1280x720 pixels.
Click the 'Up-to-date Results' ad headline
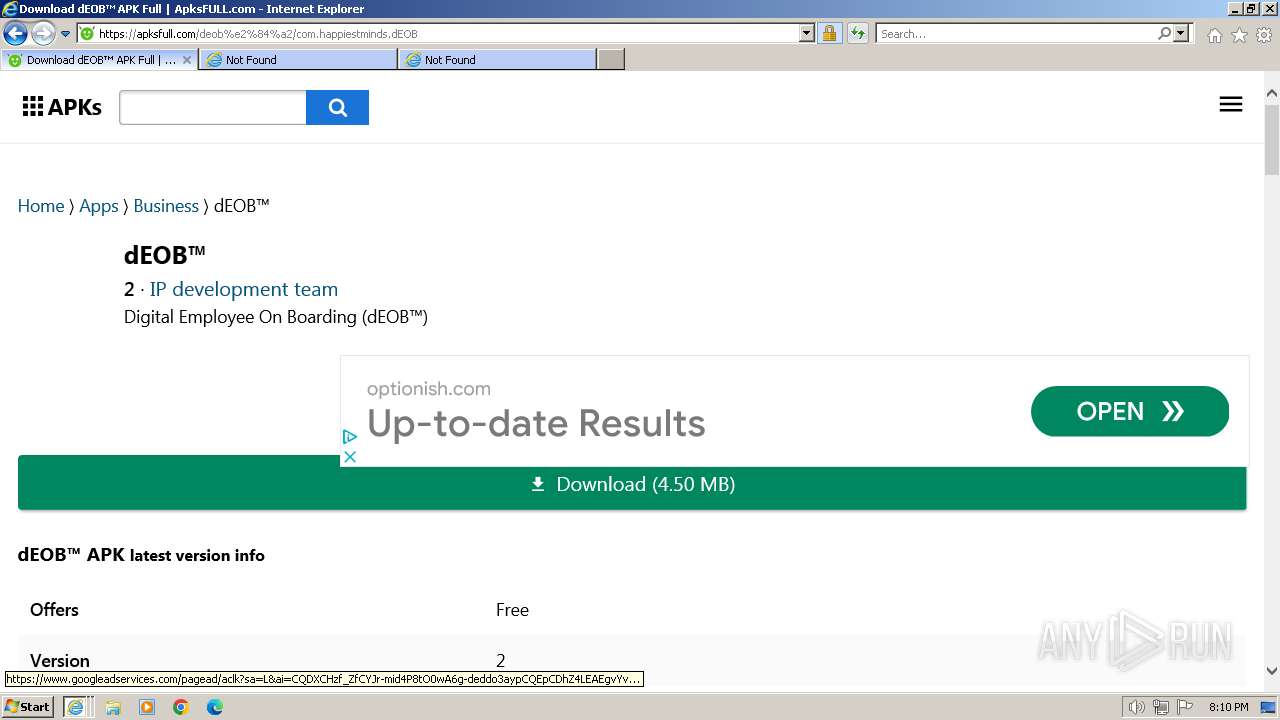click(536, 424)
